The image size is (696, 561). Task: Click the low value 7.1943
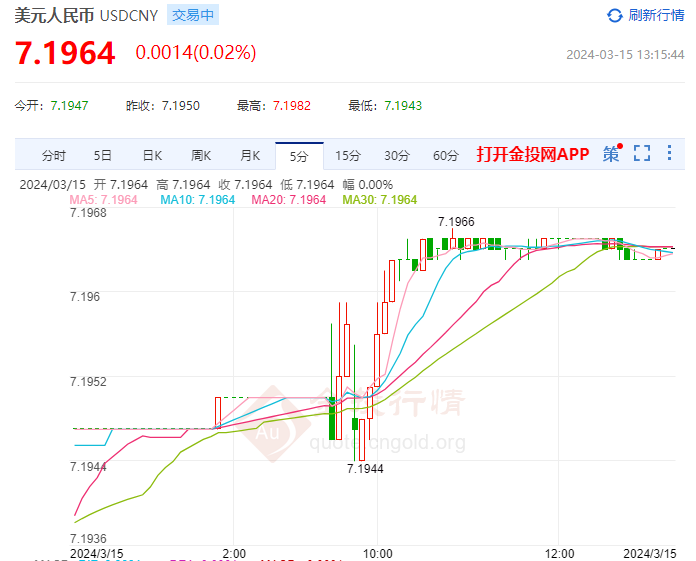coord(403,106)
